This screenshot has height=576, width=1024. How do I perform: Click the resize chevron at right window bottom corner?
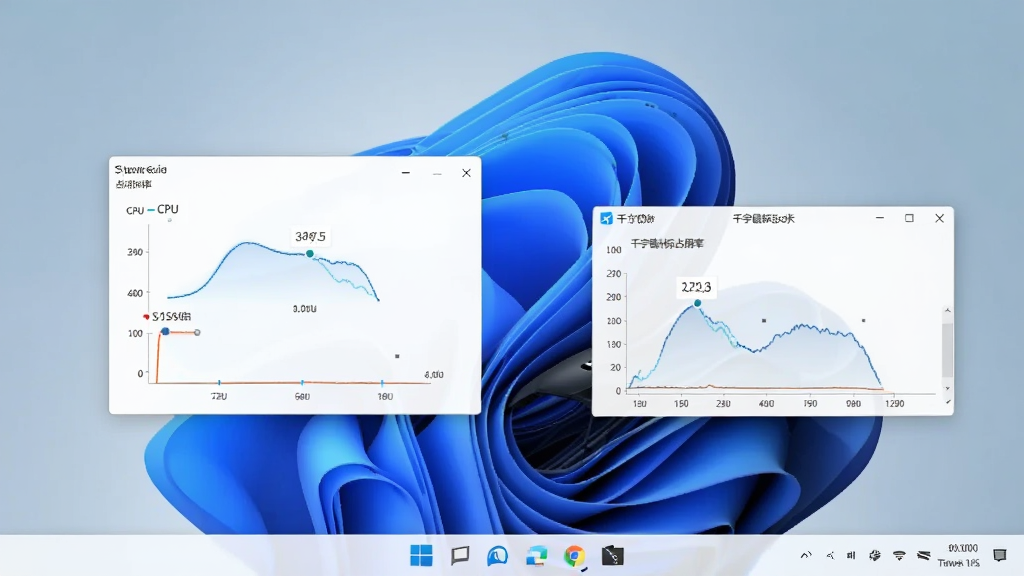coord(948,402)
